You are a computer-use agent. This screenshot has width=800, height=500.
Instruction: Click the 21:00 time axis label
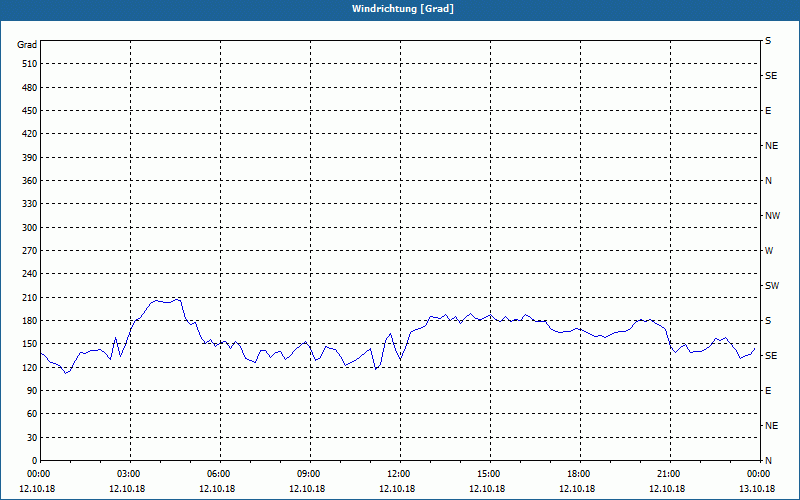[x=669, y=474]
